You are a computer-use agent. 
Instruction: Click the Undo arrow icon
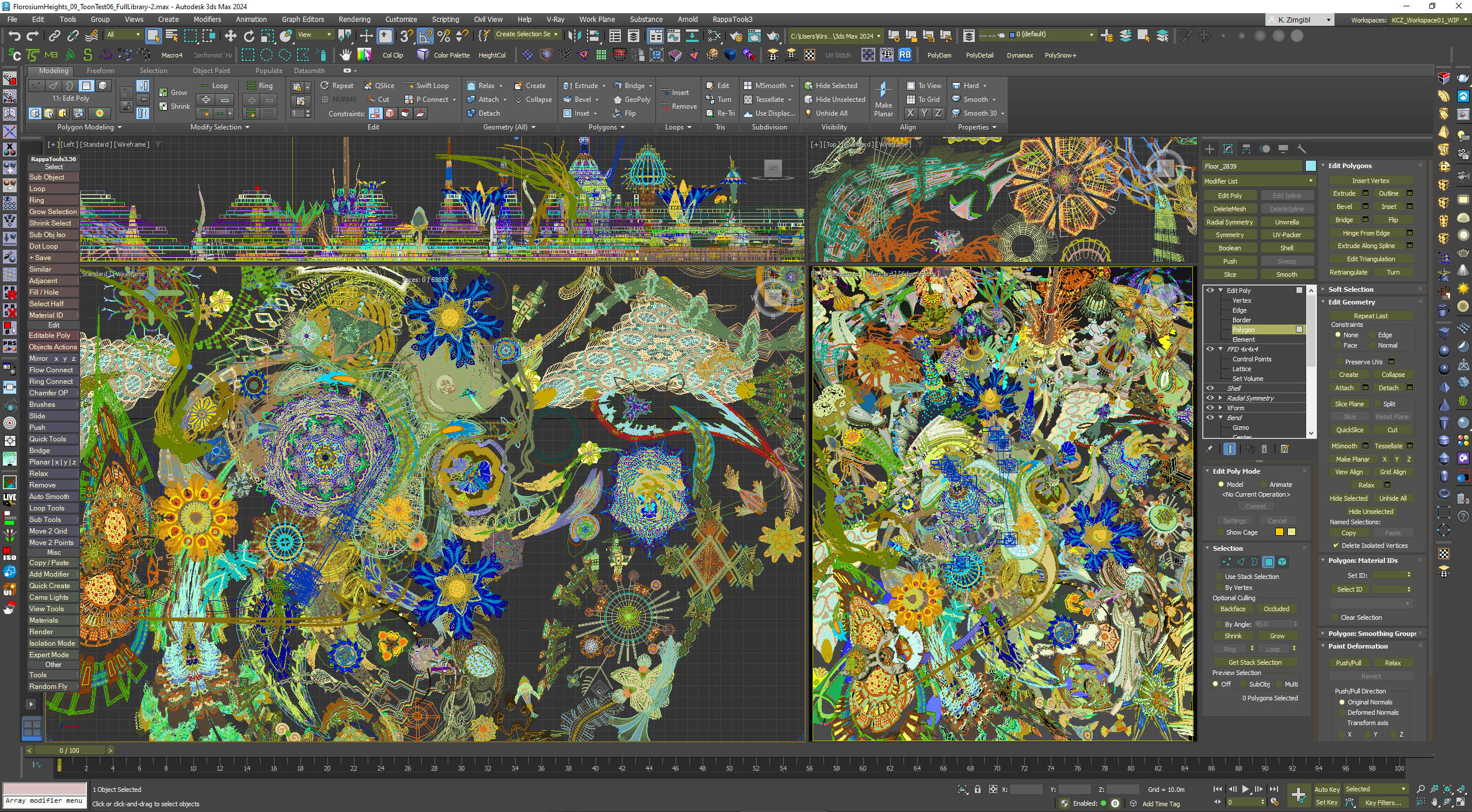point(14,36)
